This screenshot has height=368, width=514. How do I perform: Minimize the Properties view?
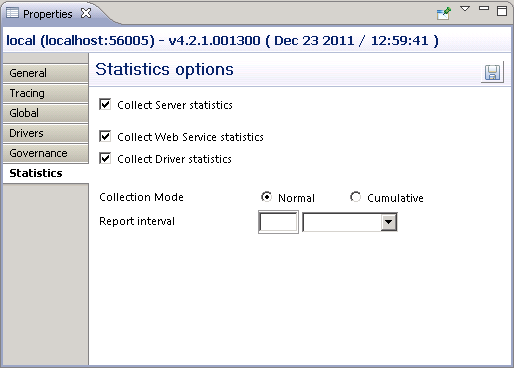point(484,8)
